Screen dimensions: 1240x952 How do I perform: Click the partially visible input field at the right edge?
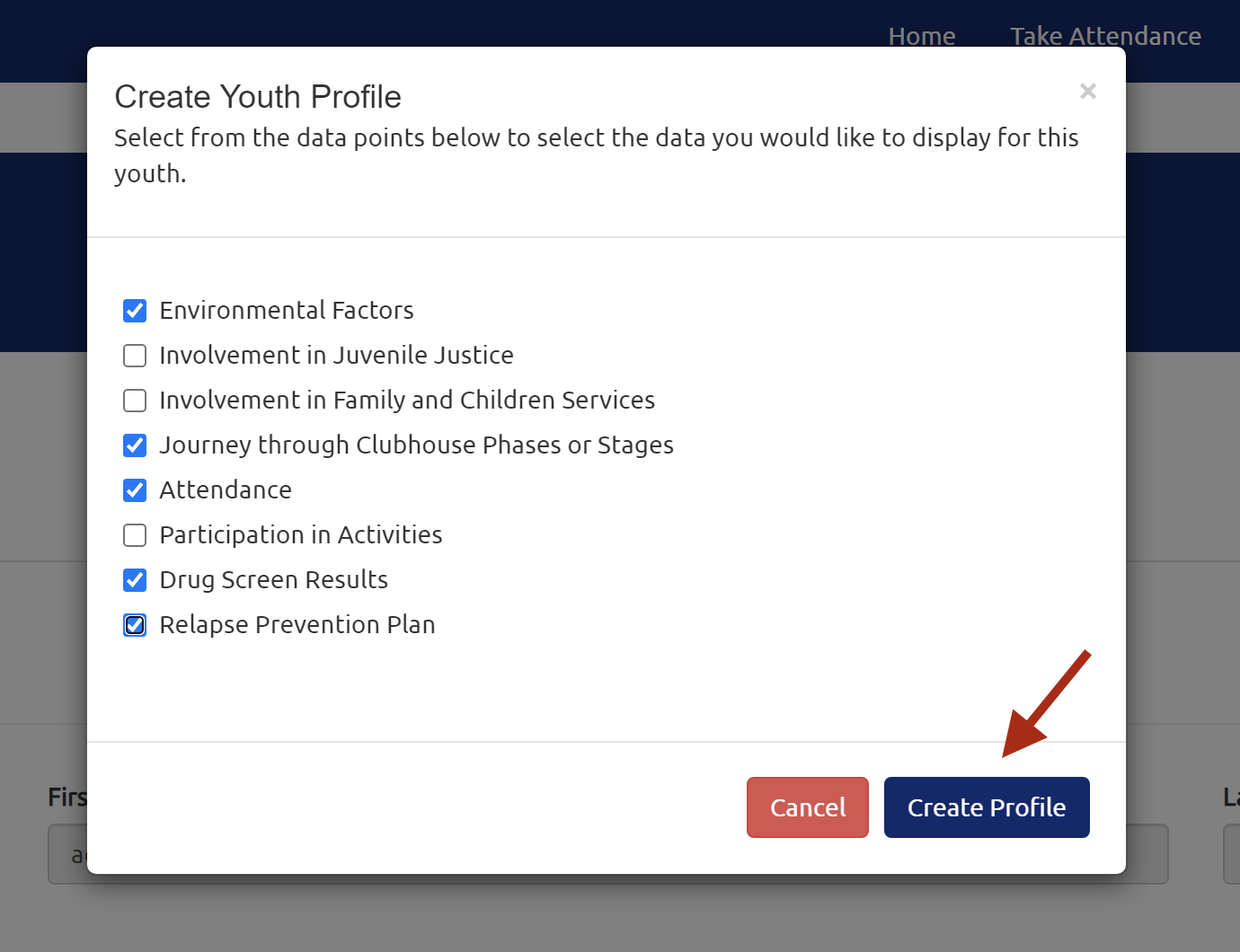tap(1231, 854)
